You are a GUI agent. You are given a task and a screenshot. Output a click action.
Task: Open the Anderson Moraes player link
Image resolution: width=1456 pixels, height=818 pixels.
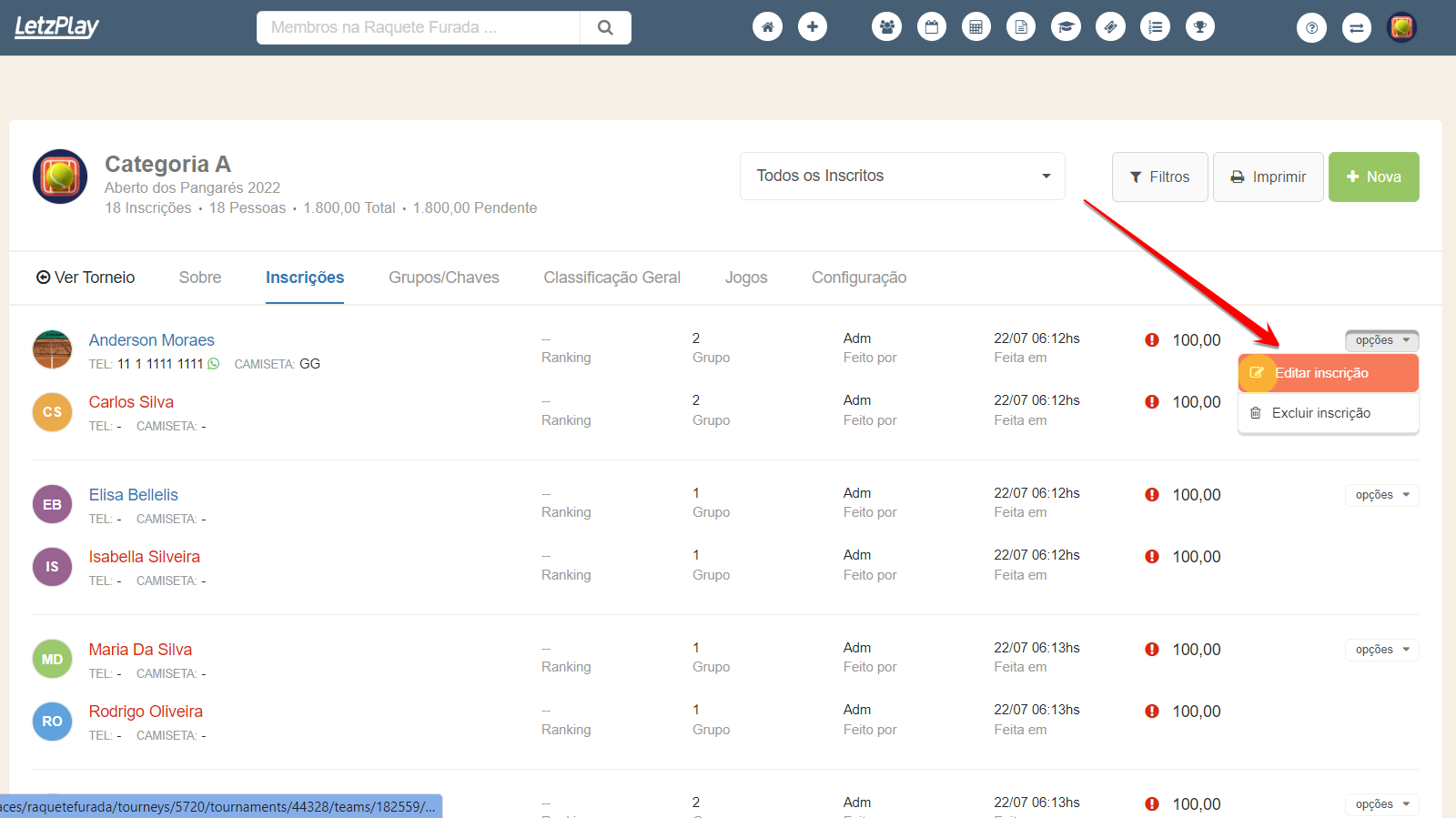click(152, 340)
